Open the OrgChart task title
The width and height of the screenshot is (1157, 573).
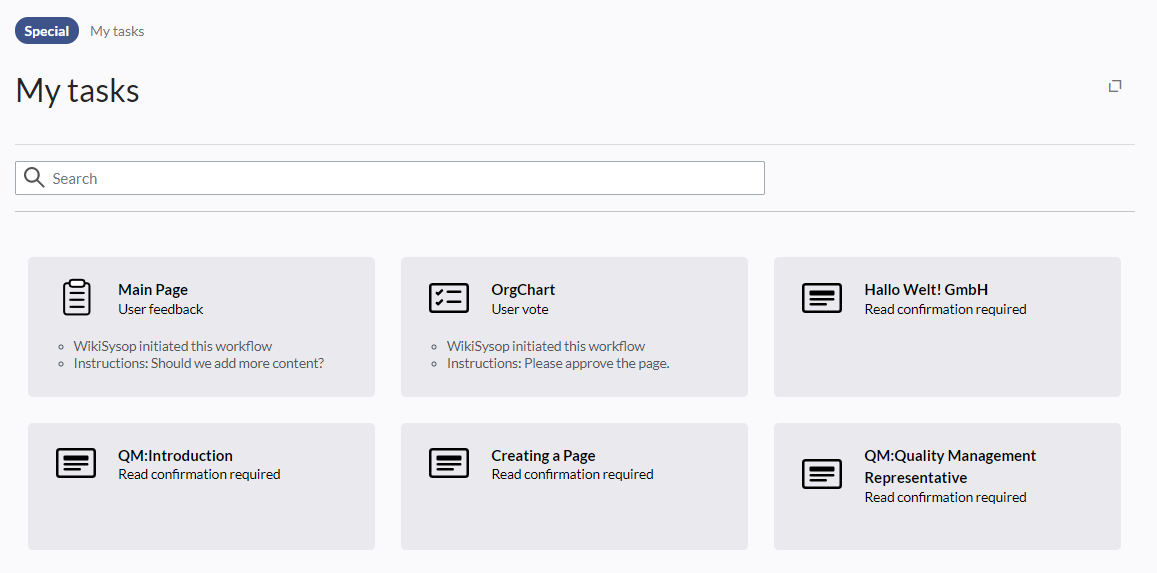click(523, 290)
